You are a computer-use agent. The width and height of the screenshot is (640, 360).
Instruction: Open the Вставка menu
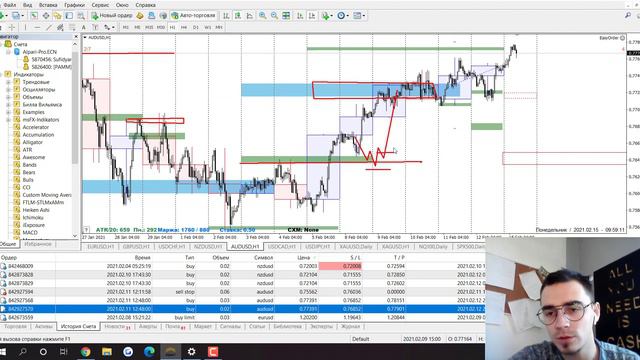(48, 5)
